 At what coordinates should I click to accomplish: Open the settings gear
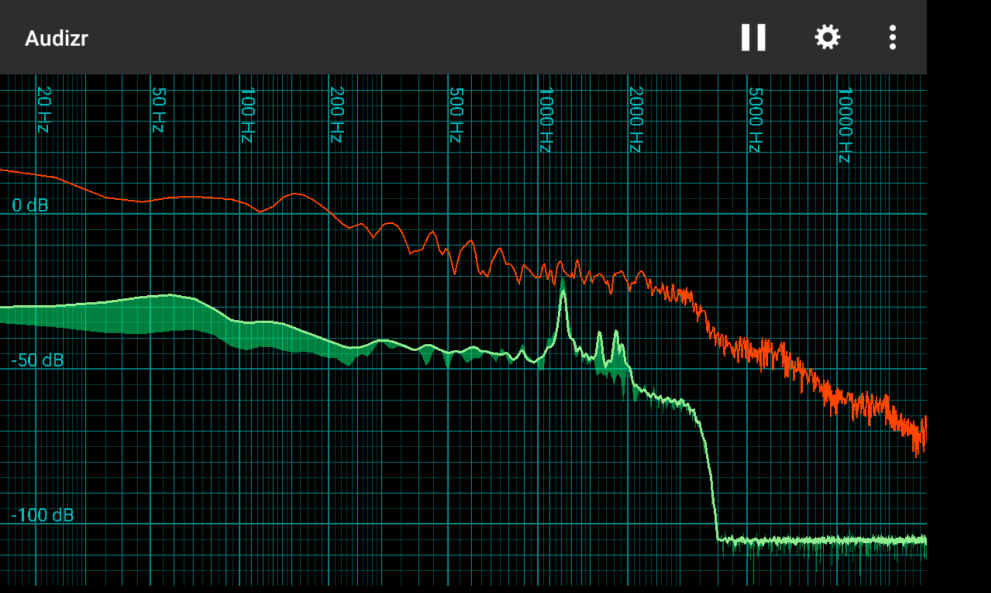pyautogui.click(x=827, y=38)
